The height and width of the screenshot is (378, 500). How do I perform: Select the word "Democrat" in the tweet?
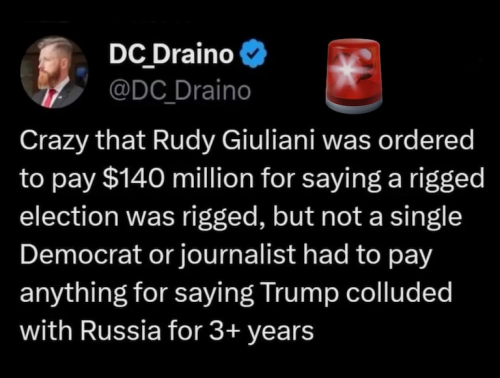point(81,255)
